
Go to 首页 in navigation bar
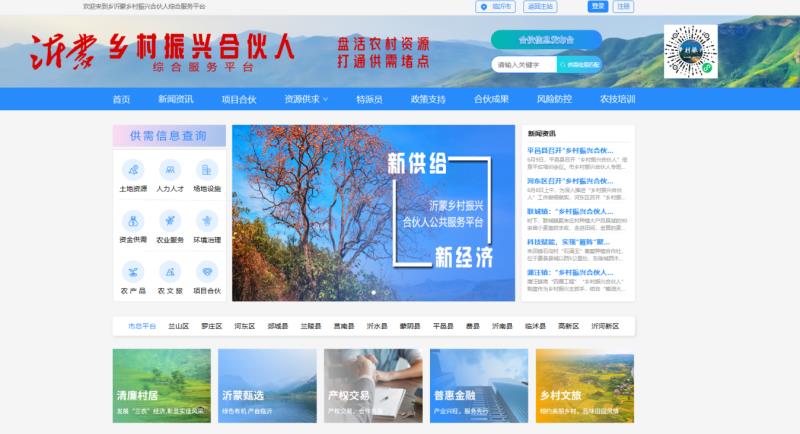(121, 99)
